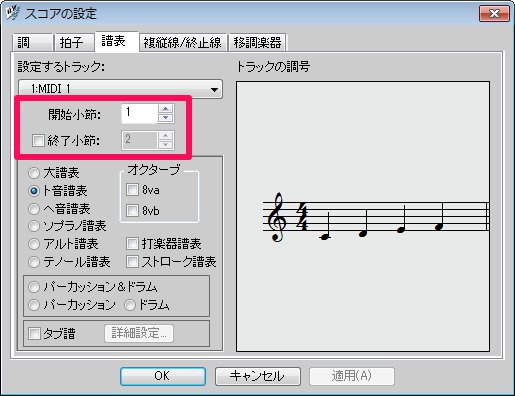
Task: Click the 設定するトラック: label
Action: tap(61, 67)
